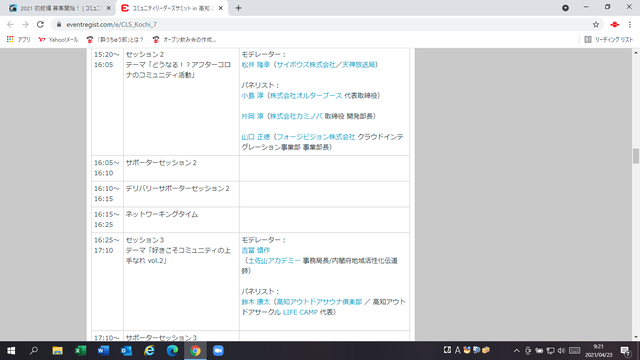Launch Internet Explorer from the taskbar
The height and width of the screenshot is (360, 640).
coord(149,351)
